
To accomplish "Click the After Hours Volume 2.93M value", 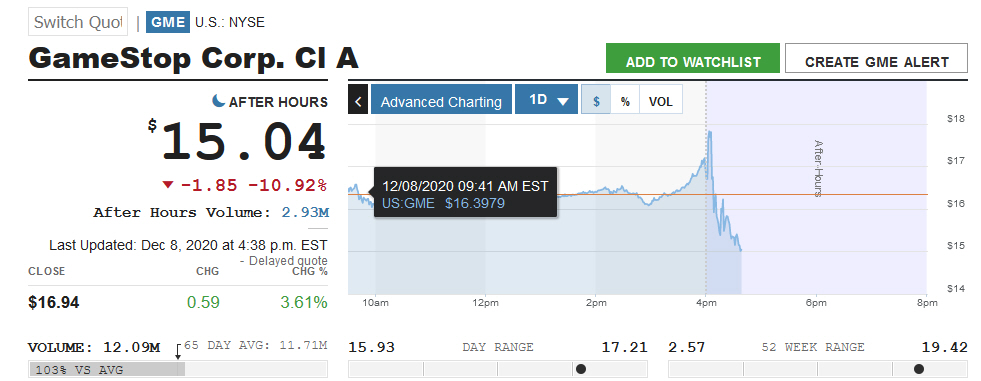I will (305, 212).
